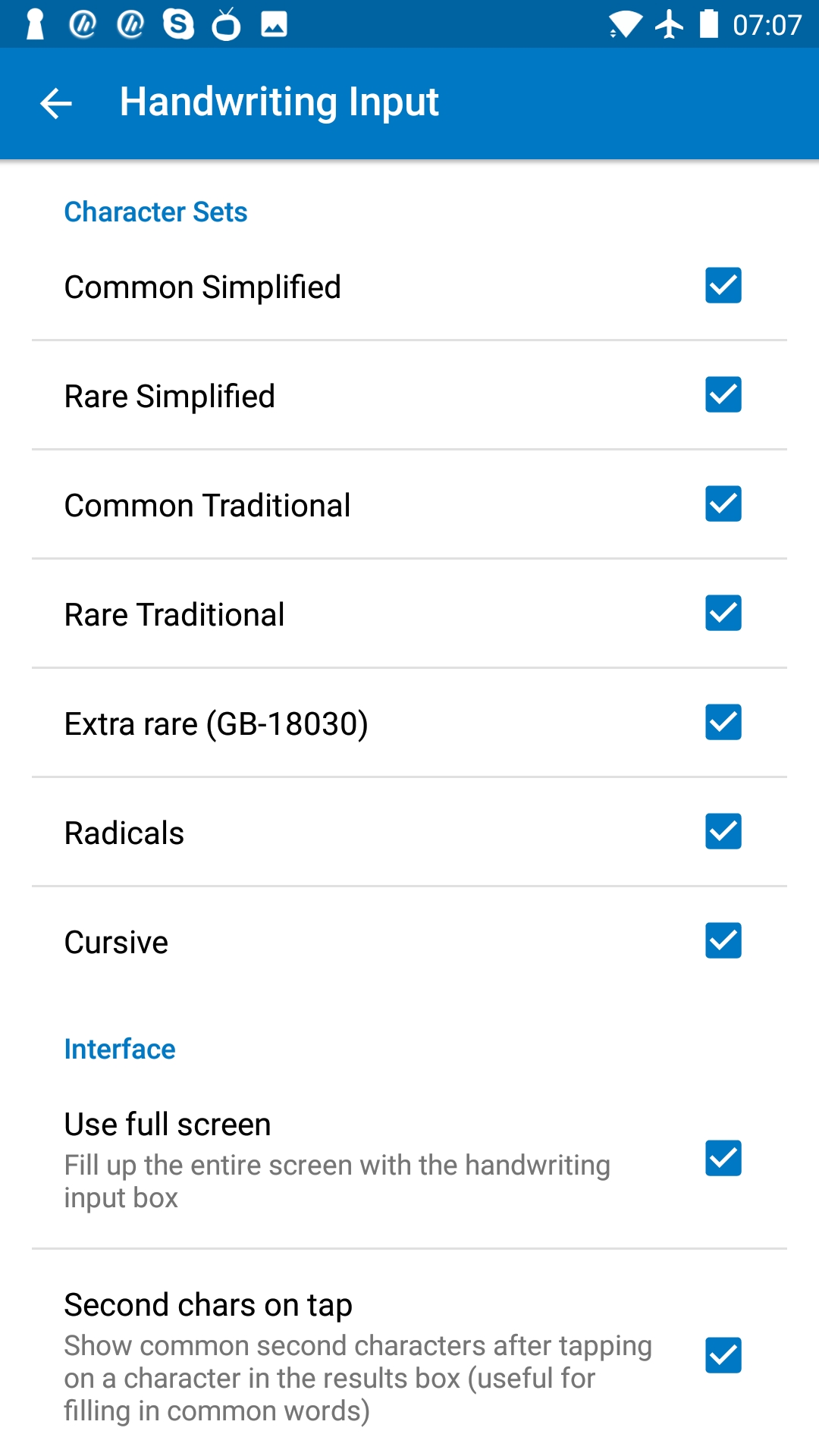Image resolution: width=819 pixels, height=1456 pixels.
Task: Tap the Handwriting Input title
Action: click(x=279, y=102)
